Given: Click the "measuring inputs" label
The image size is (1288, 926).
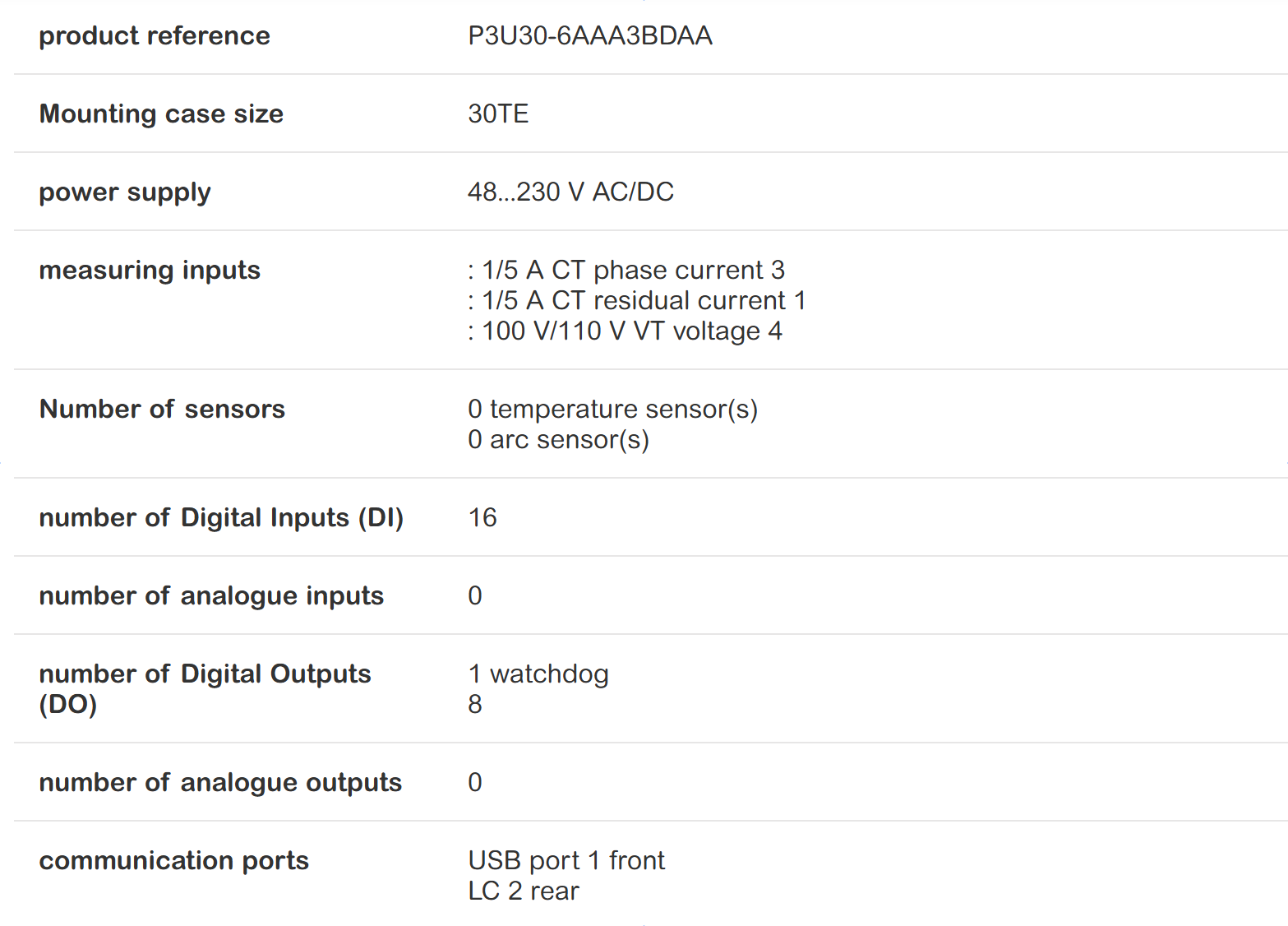Looking at the screenshot, I should [x=150, y=270].
